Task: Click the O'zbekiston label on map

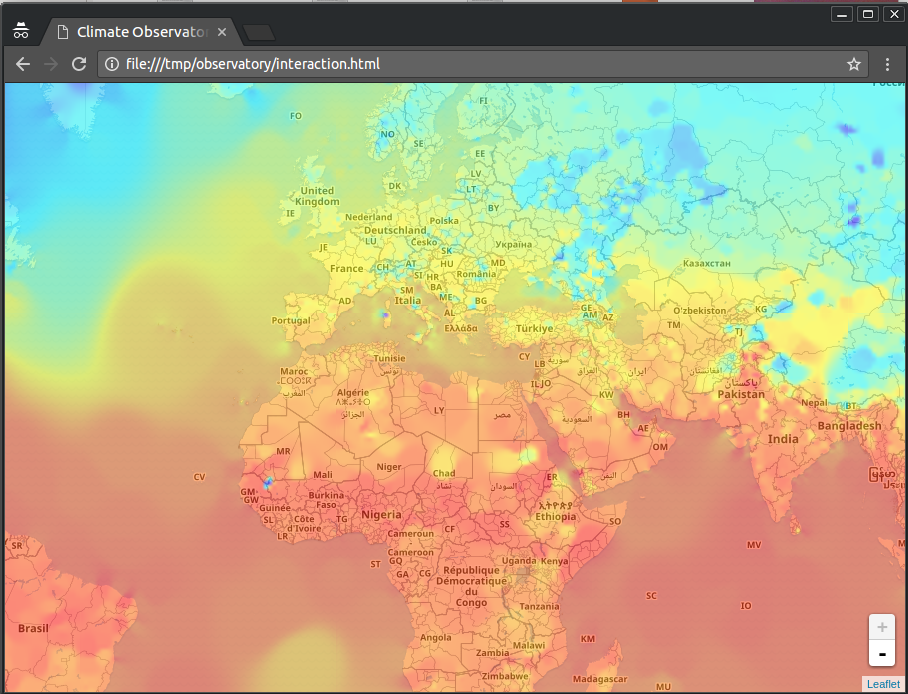Action: click(699, 311)
